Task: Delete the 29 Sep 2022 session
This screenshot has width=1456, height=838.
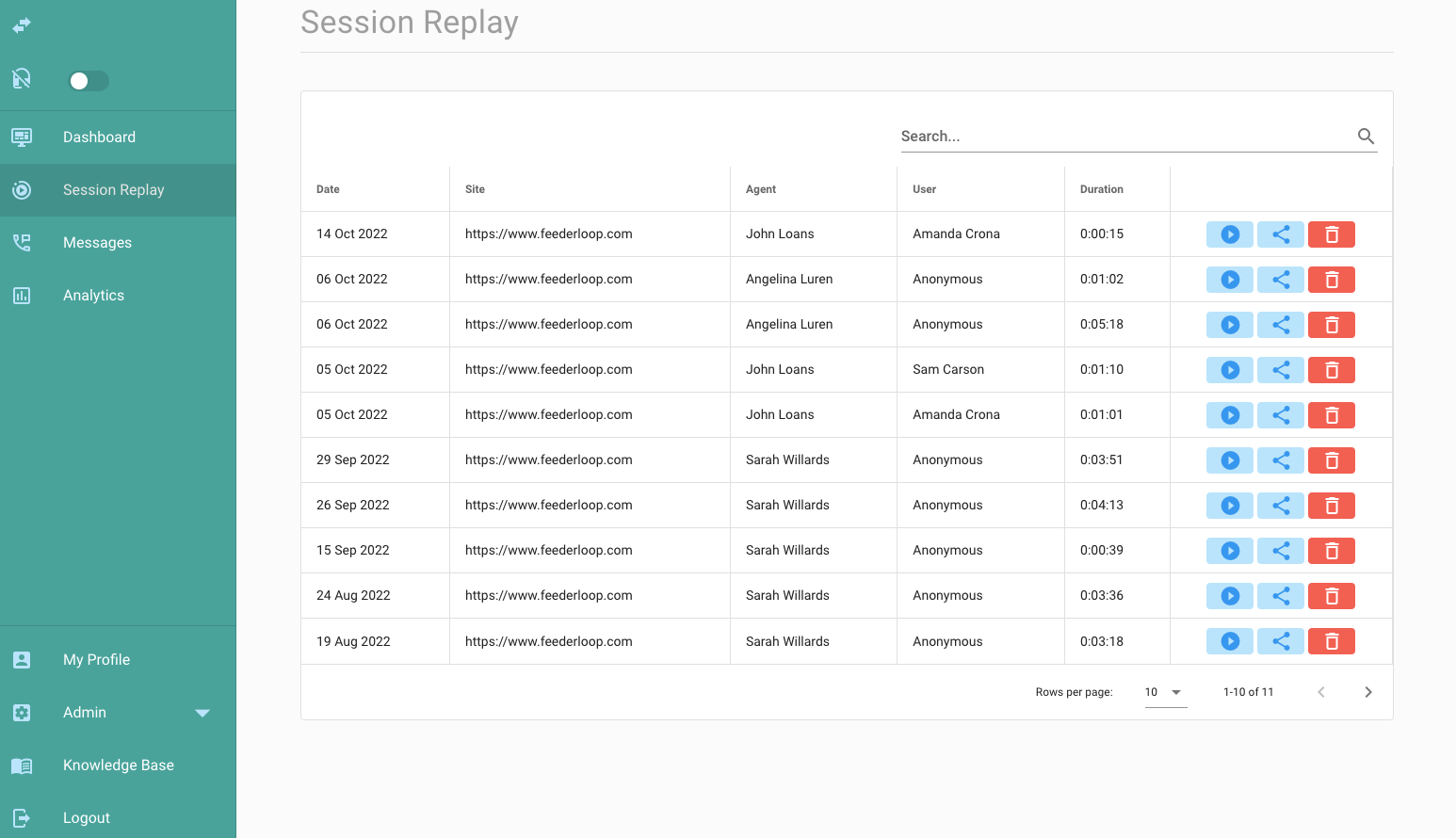Action: coord(1332,460)
